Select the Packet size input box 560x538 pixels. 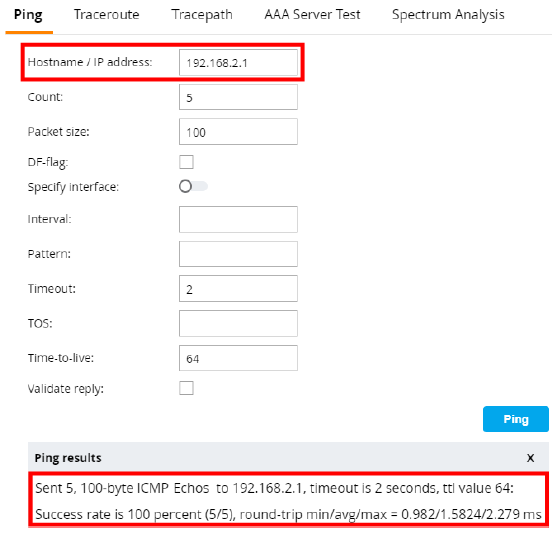[238, 132]
